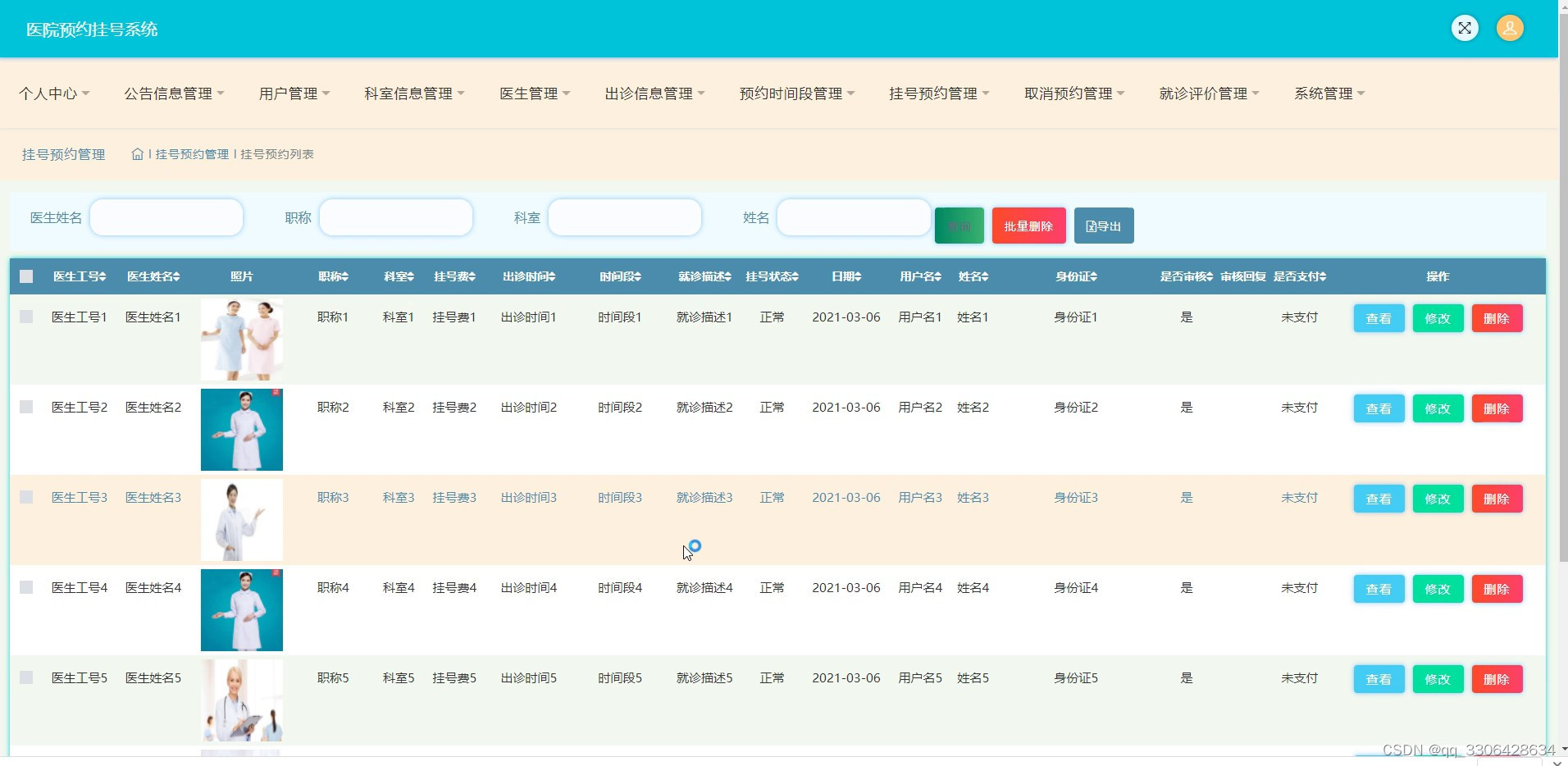Sort by 是否审核 column header
The width and height of the screenshot is (1568, 766).
(1187, 277)
